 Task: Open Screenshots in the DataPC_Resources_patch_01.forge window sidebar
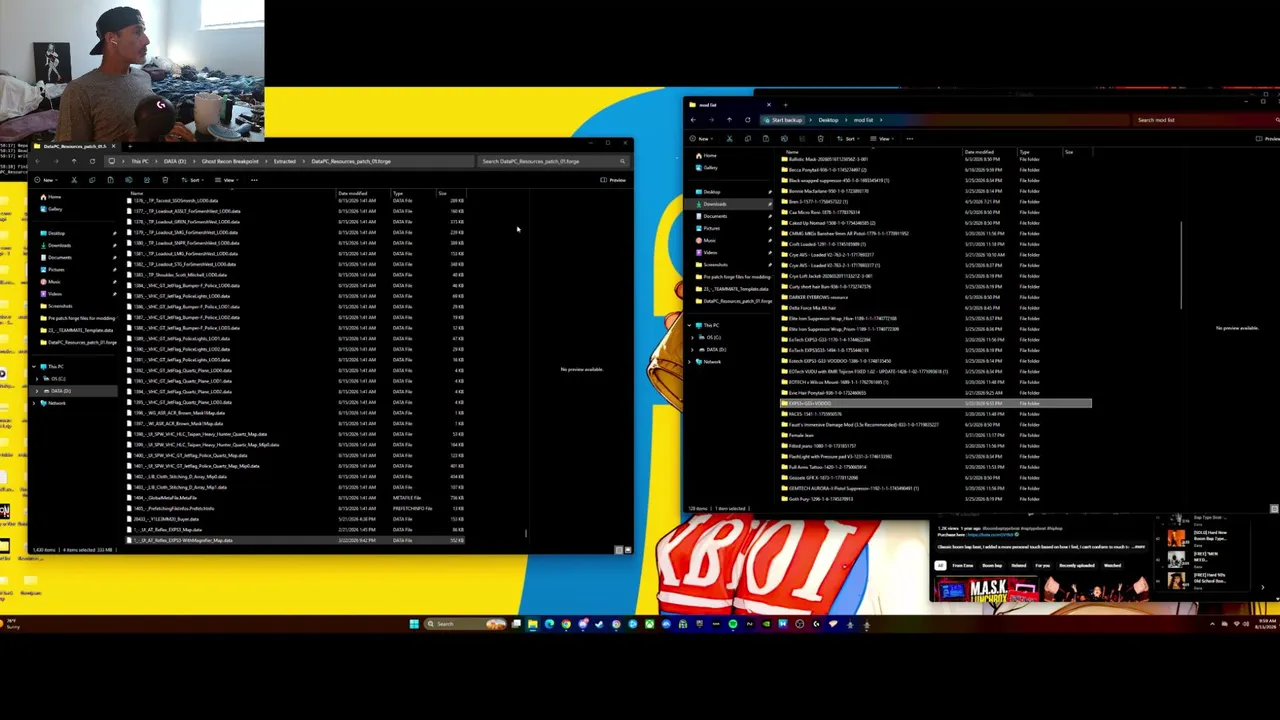pyautogui.click(x=58, y=306)
